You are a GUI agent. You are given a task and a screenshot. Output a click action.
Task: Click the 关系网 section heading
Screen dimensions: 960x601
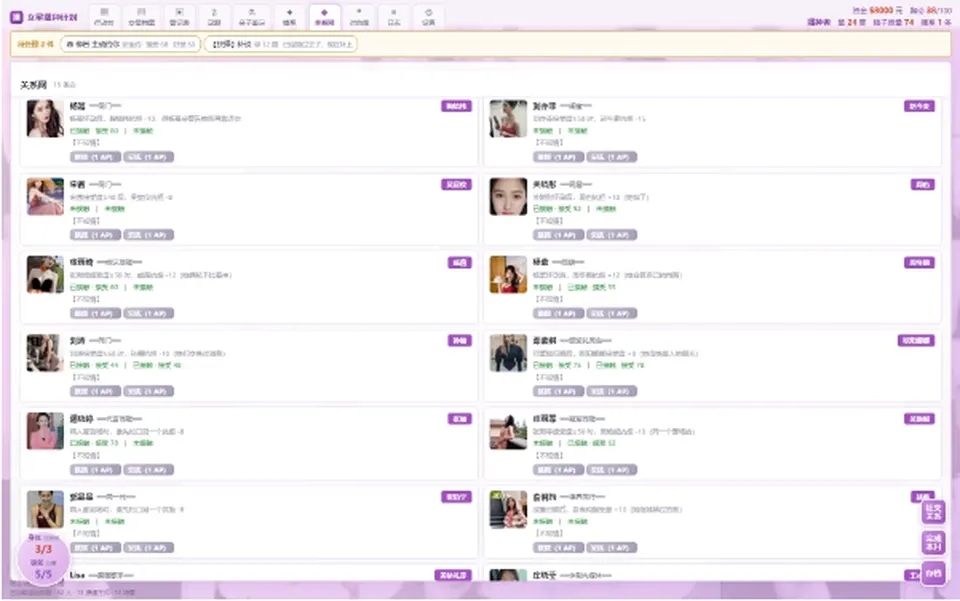click(34, 84)
